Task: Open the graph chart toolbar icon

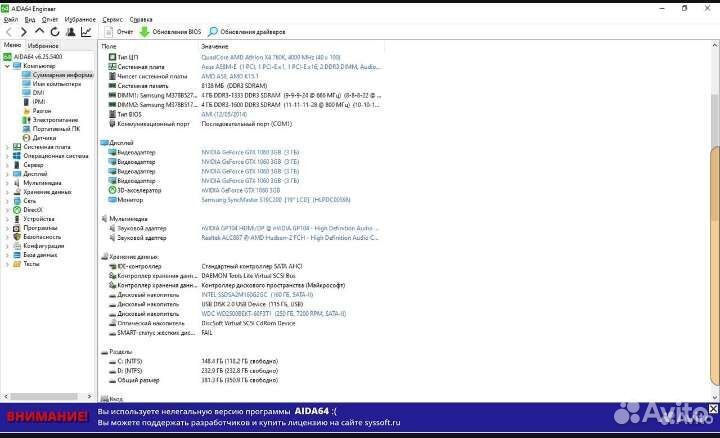Action: [86, 32]
